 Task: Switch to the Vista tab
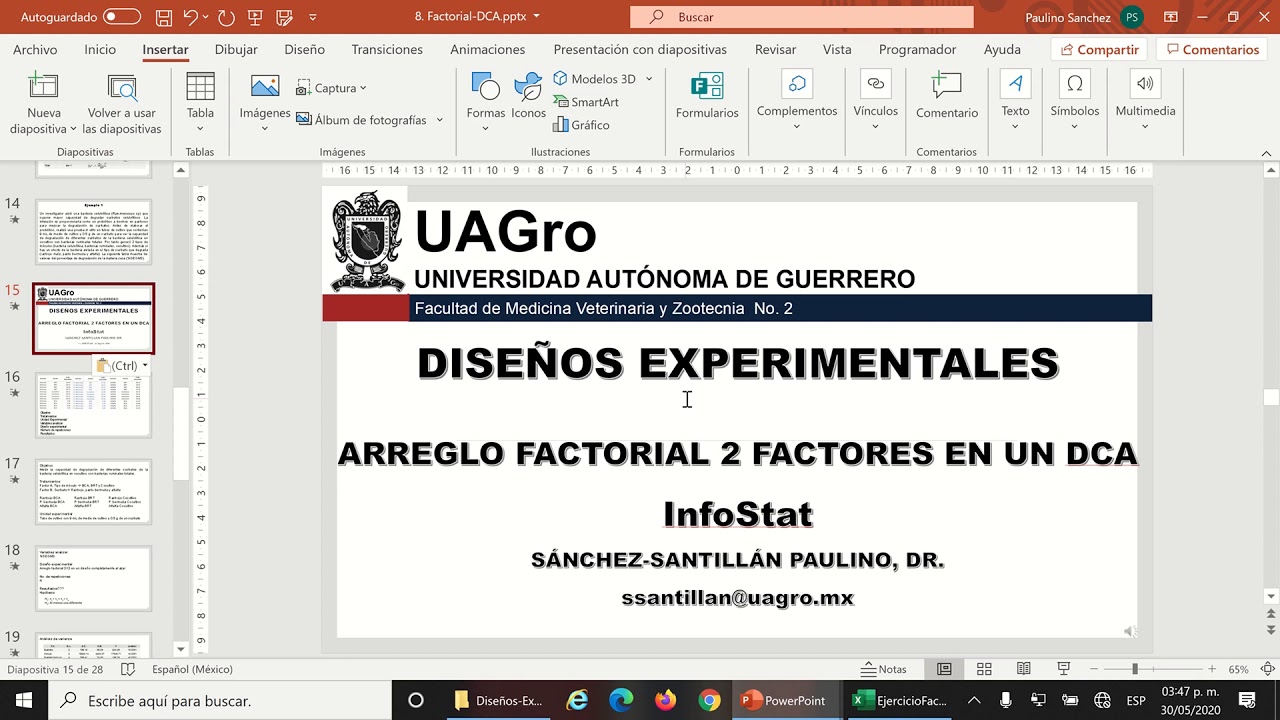point(837,49)
